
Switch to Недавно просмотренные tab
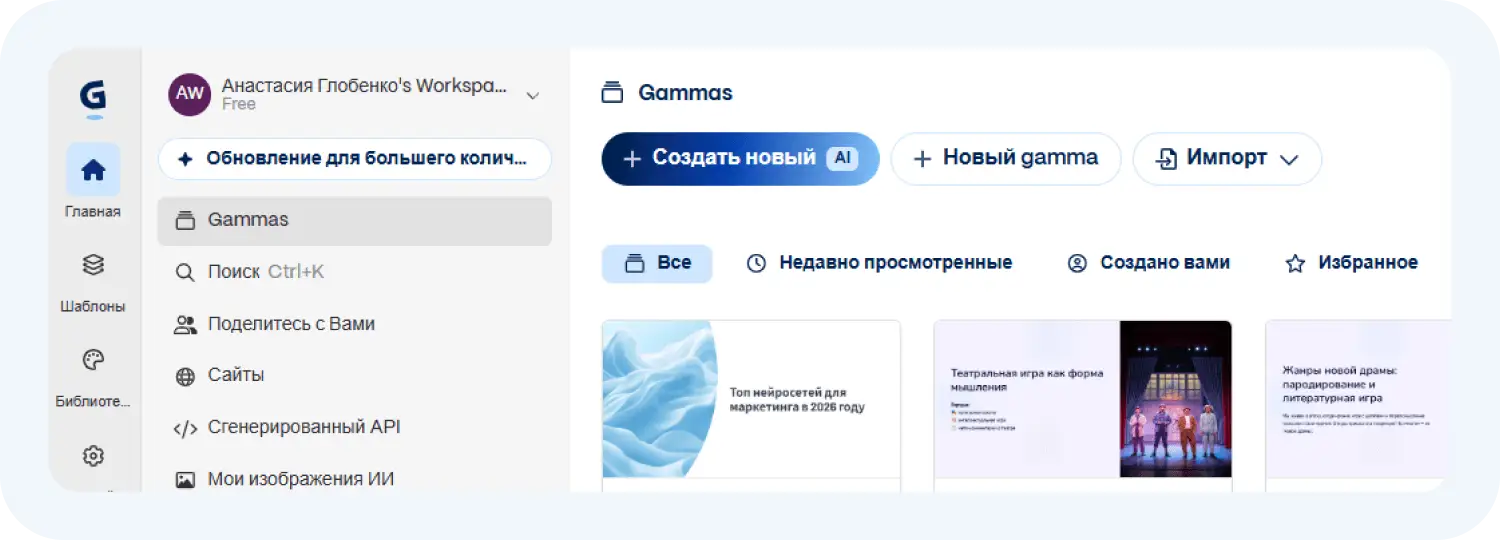coord(880,263)
